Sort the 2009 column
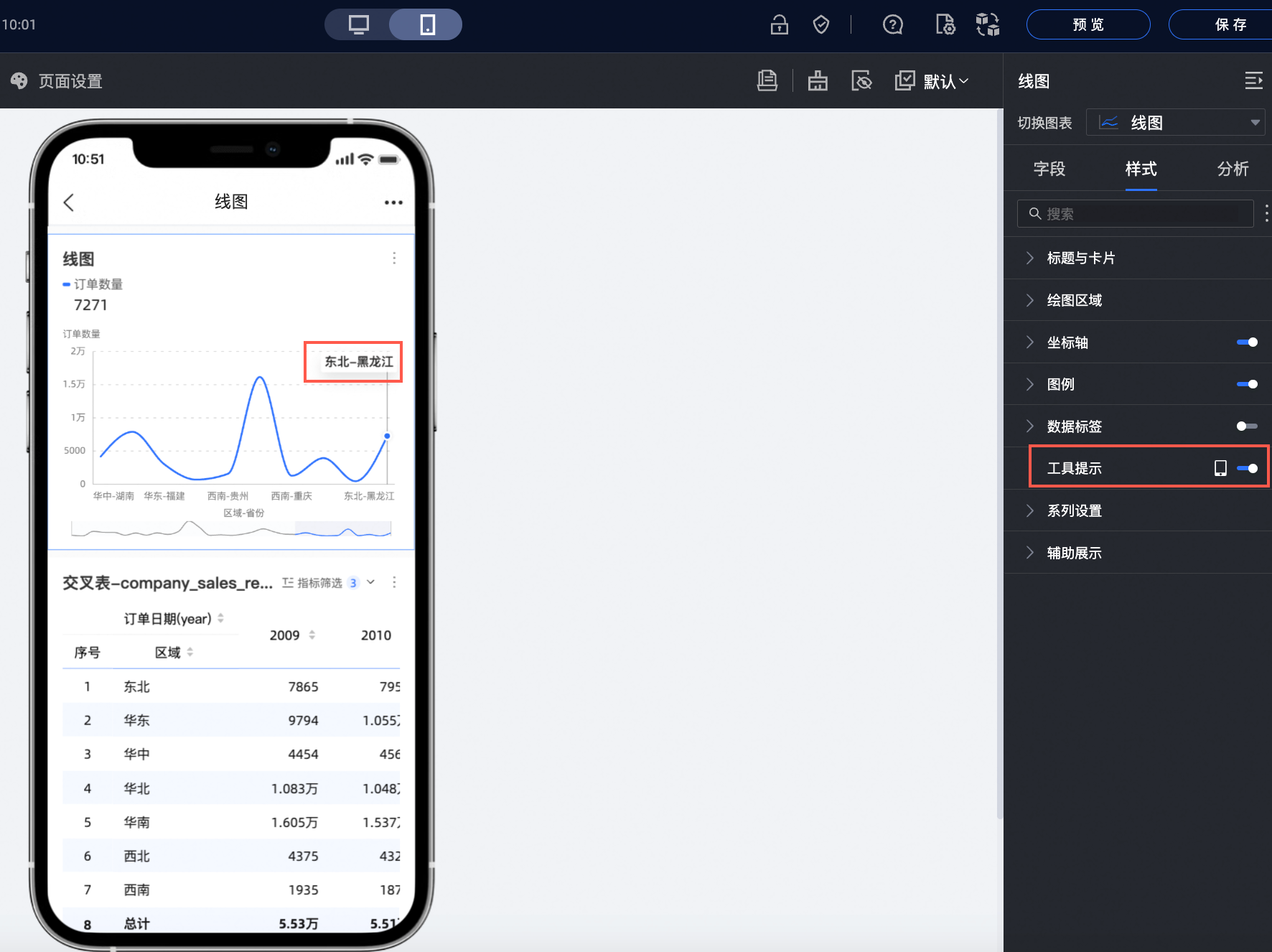The image size is (1272, 952). coord(312,635)
